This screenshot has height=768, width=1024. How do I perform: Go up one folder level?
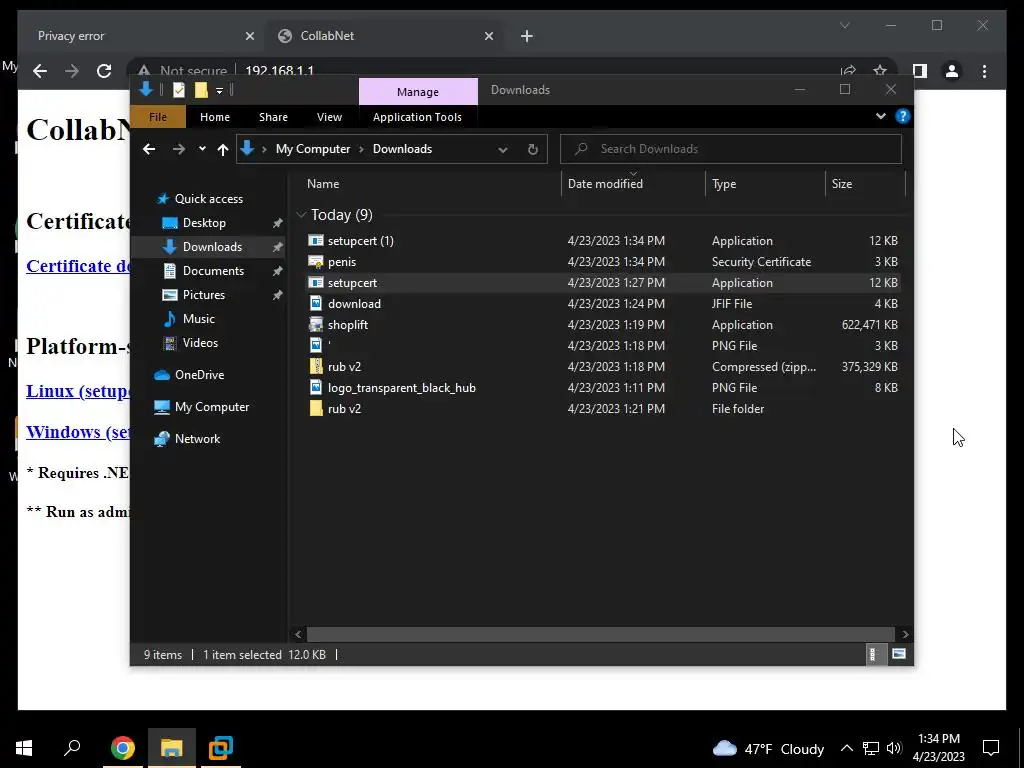point(223,150)
